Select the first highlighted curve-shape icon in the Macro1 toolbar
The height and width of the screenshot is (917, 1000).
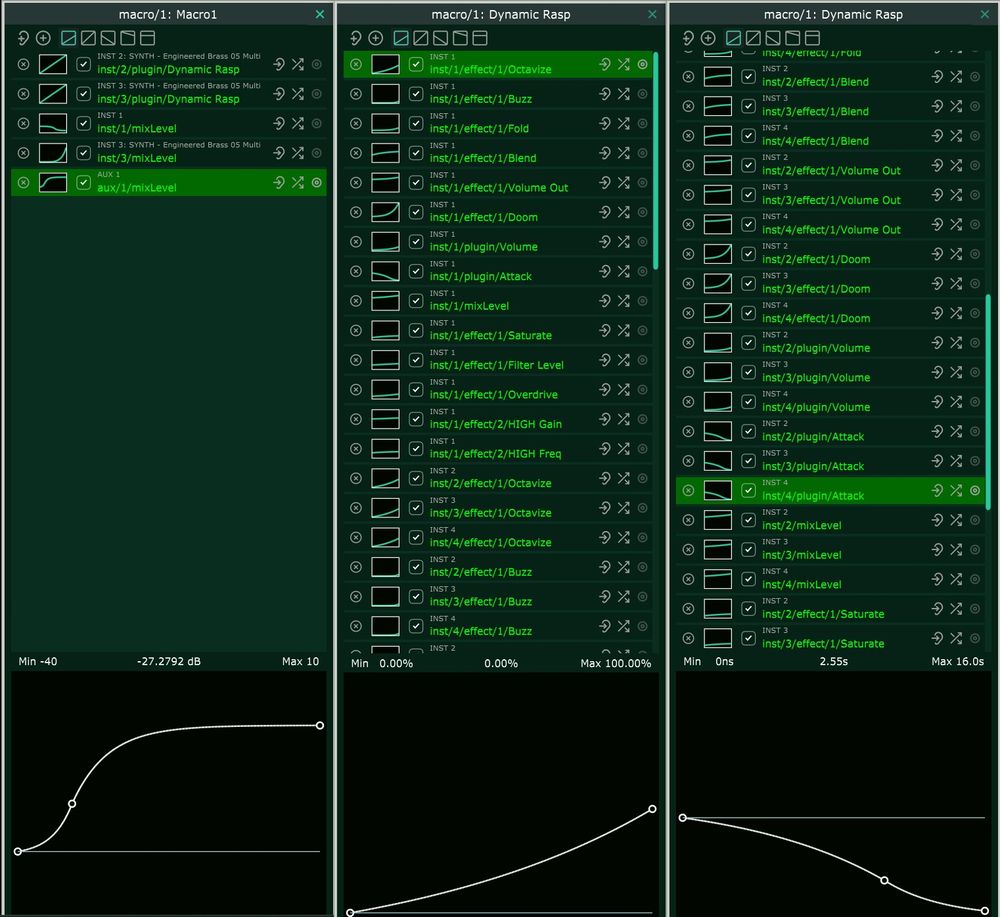[x=68, y=38]
